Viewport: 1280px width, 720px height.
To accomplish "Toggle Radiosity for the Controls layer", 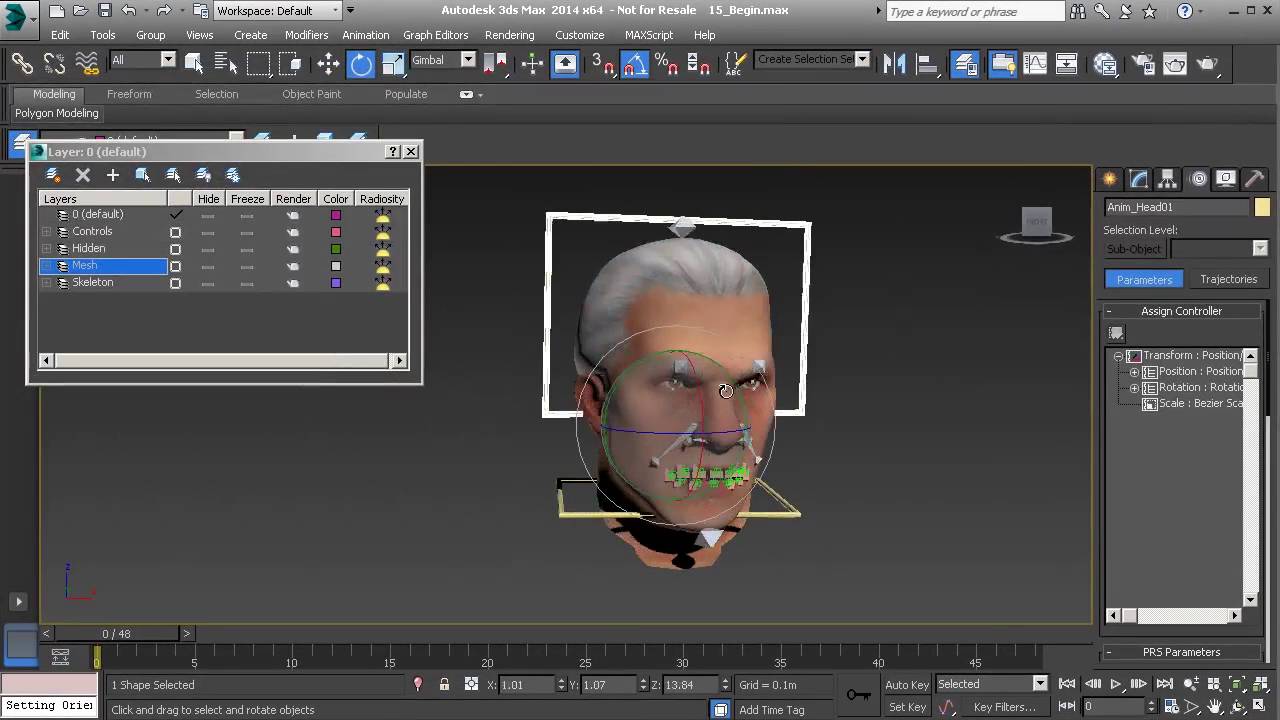I will pyautogui.click(x=382, y=232).
